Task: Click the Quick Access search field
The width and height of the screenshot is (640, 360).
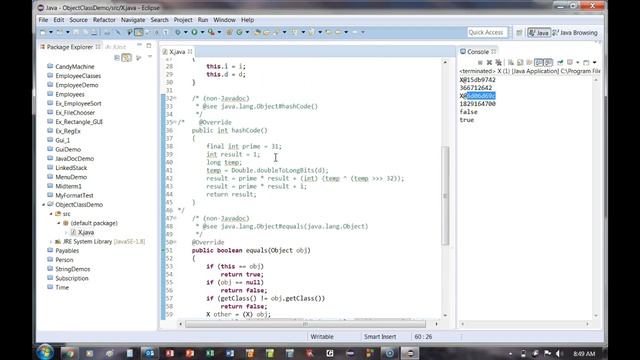Action: point(487,32)
